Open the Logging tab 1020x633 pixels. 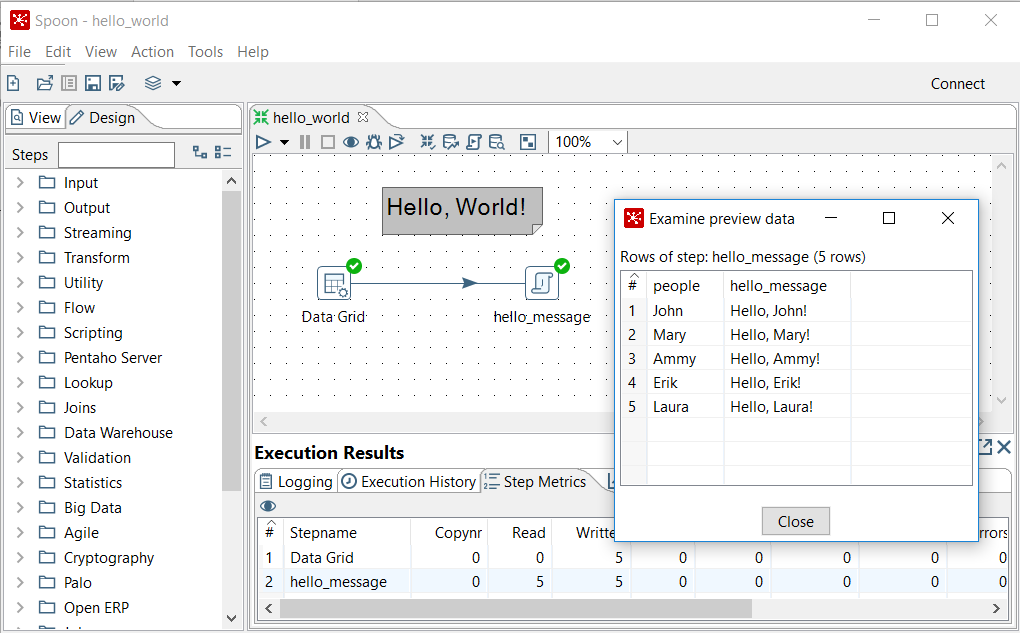click(296, 482)
